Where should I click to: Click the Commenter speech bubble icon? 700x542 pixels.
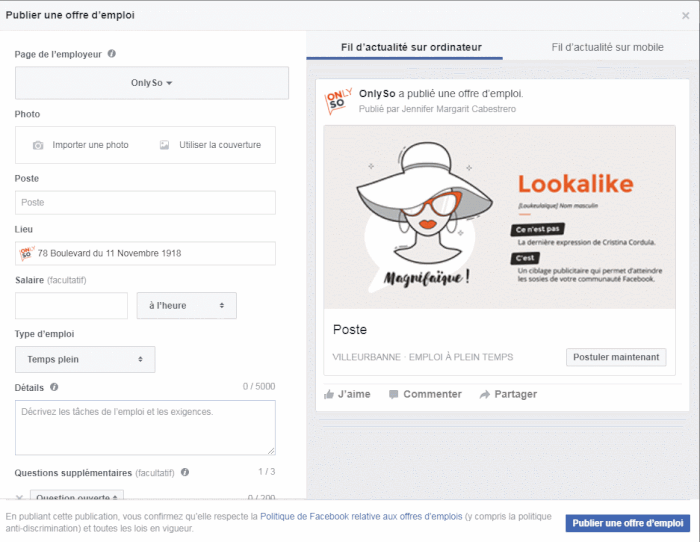pos(393,394)
